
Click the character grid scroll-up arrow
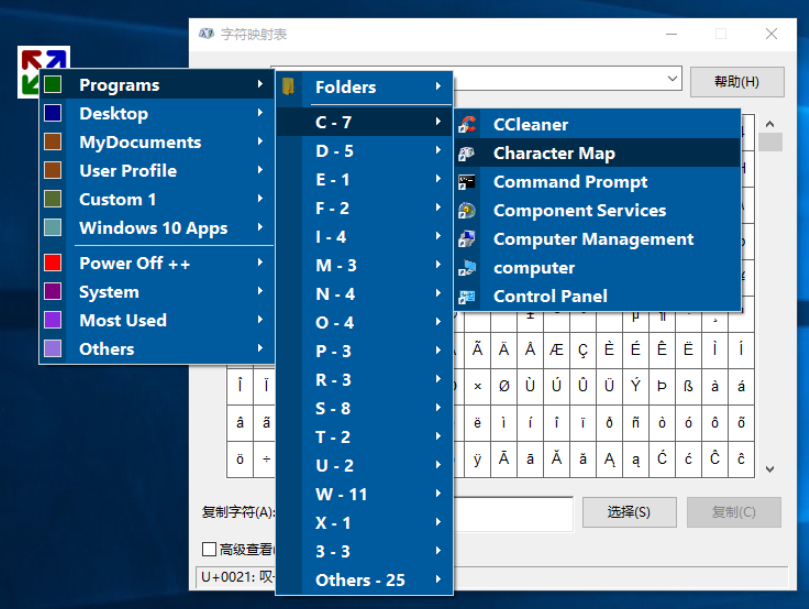tap(770, 124)
